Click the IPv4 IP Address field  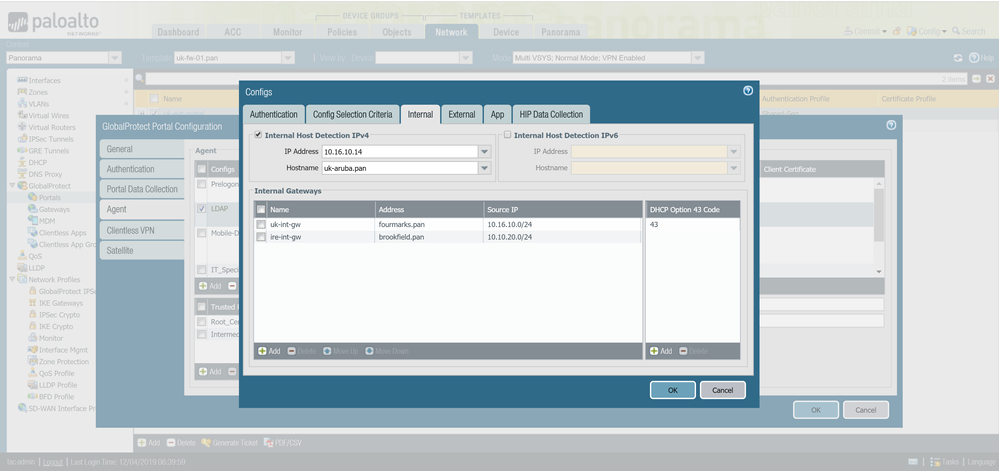pyautogui.click(x=398, y=152)
